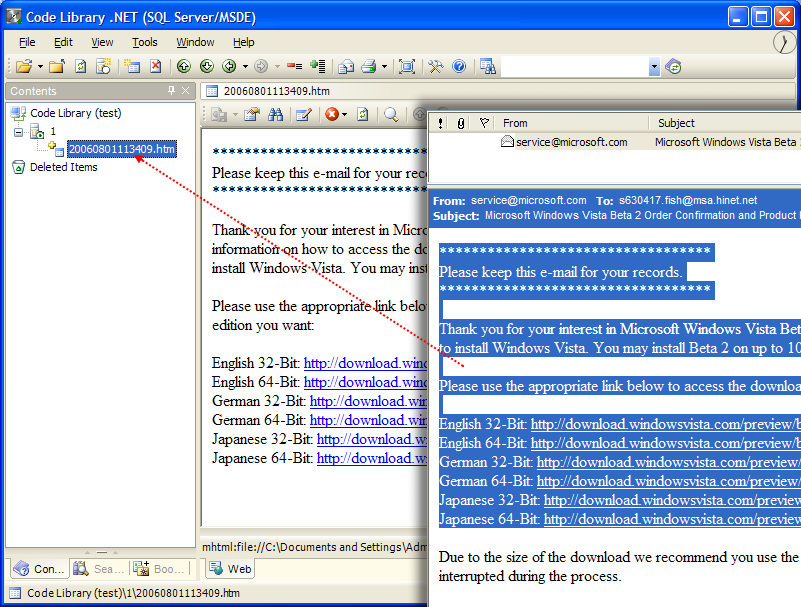
Task: Sort by the Subject column in the email window
Action: (x=725, y=123)
